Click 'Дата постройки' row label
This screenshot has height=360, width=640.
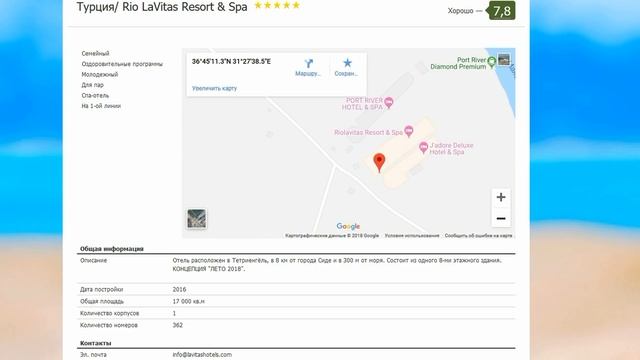[102, 289]
